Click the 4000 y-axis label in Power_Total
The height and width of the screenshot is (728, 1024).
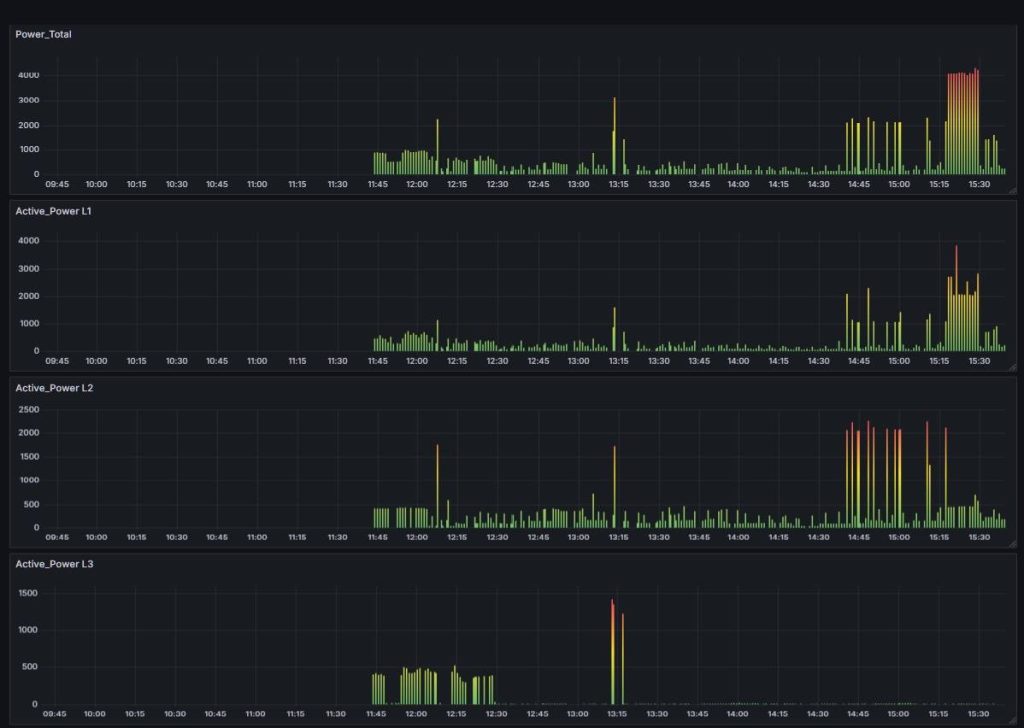click(x=28, y=75)
